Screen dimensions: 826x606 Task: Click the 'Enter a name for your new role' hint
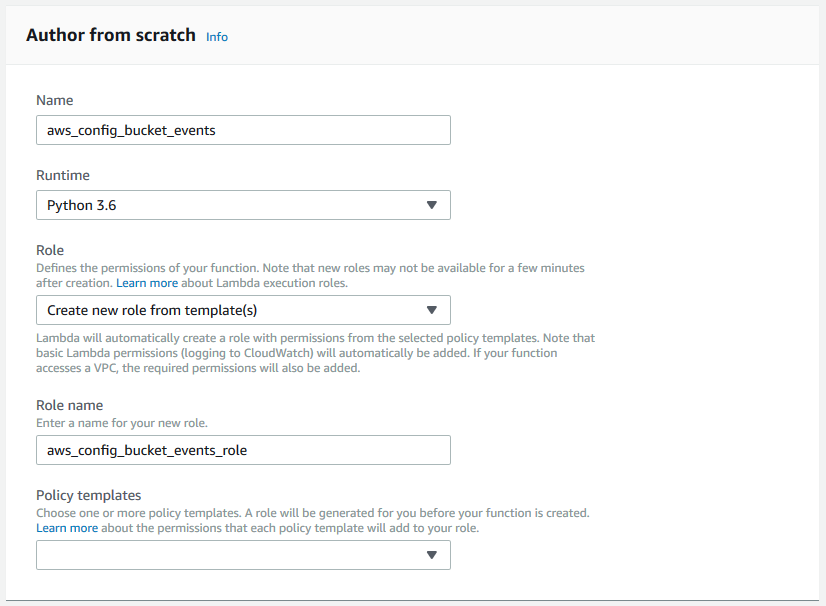point(122,423)
